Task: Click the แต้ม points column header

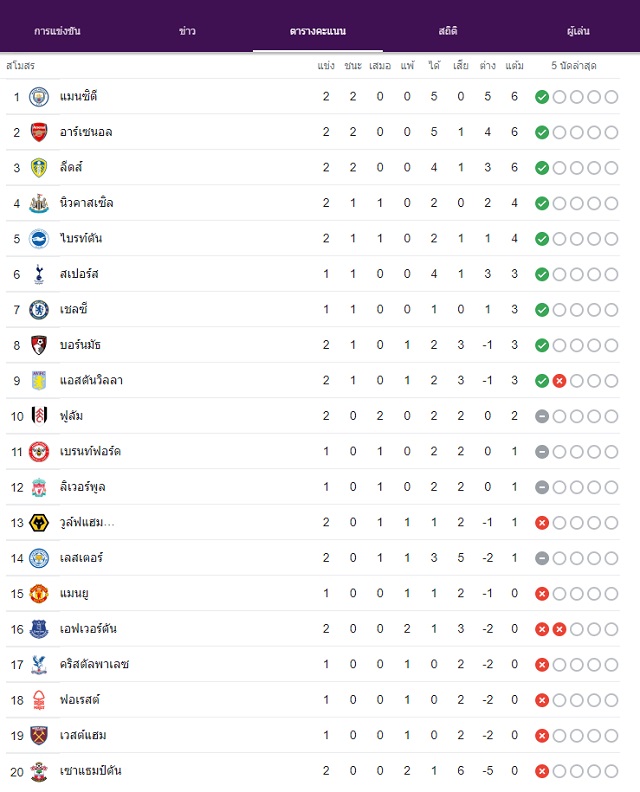Action: 515,66
